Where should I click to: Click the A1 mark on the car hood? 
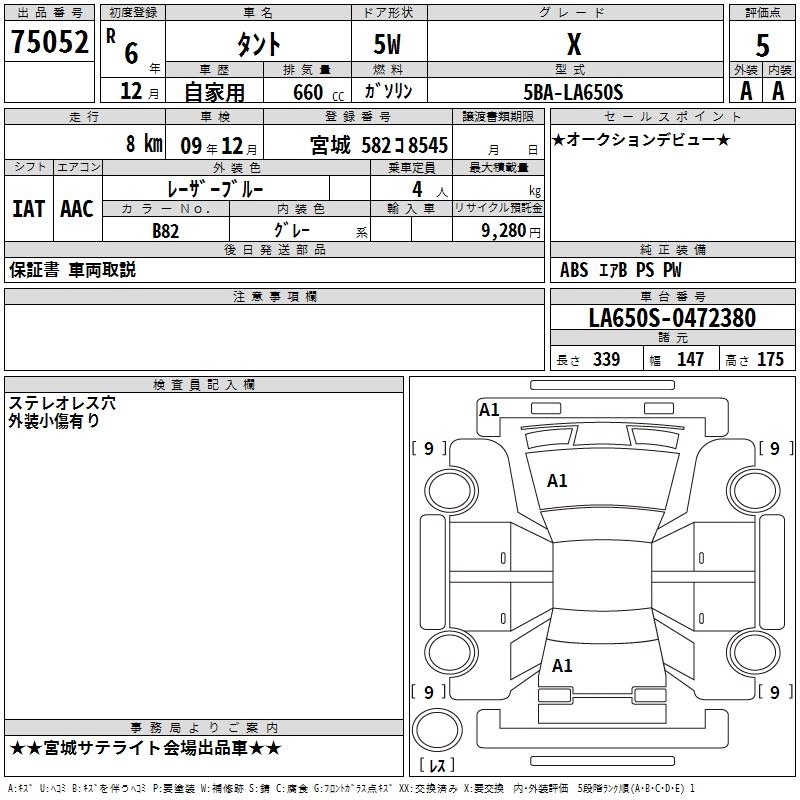pyautogui.click(x=557, y=481)
